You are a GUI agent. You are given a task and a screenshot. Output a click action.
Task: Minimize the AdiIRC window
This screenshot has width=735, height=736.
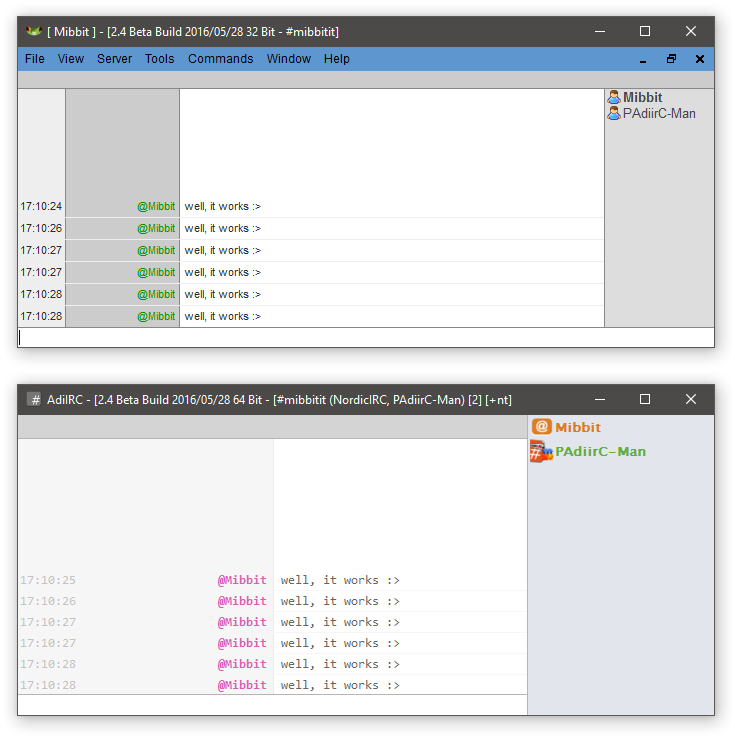coord(600,399)
